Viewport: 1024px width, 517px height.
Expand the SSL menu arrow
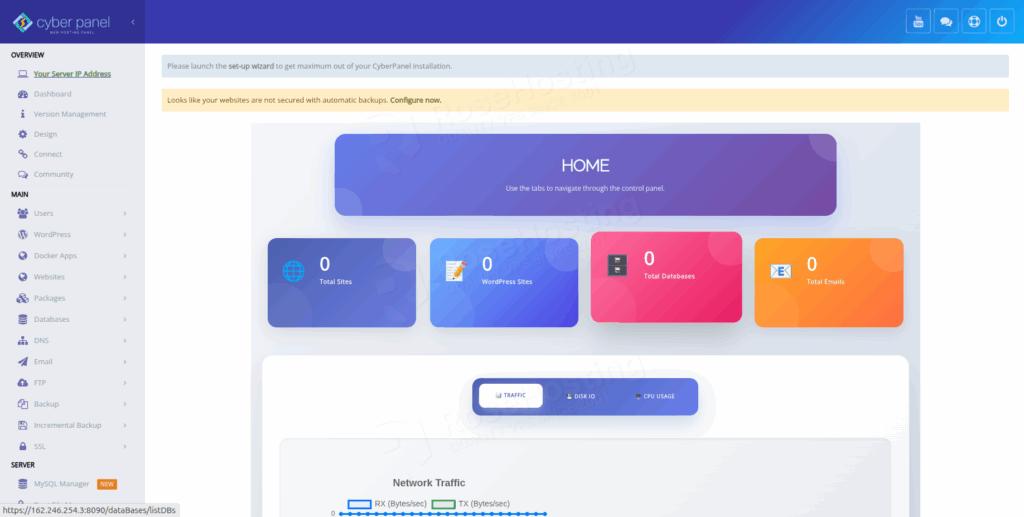pos(125,446)
